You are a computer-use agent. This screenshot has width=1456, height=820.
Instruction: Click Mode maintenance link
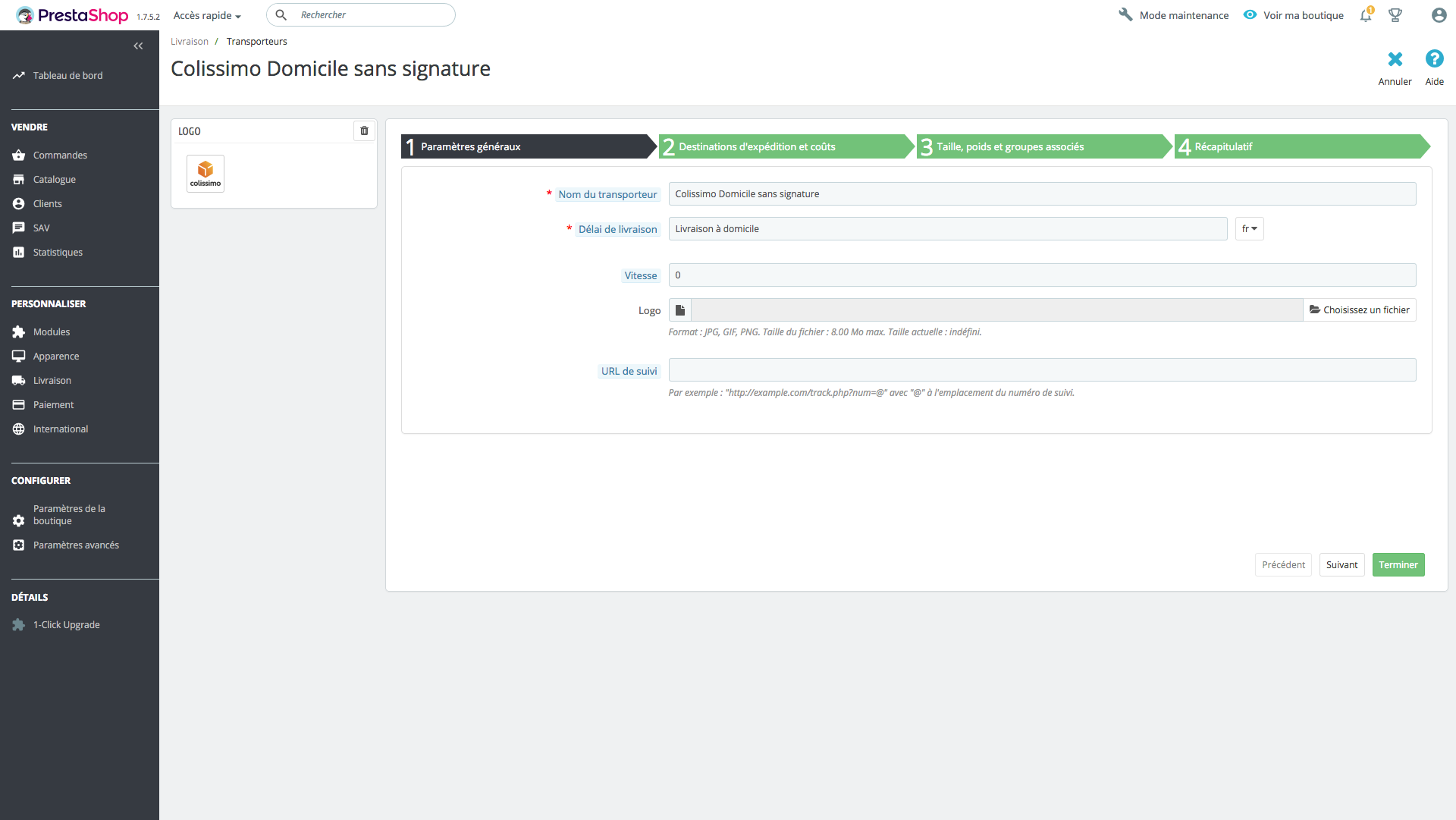coord(1184,16)
